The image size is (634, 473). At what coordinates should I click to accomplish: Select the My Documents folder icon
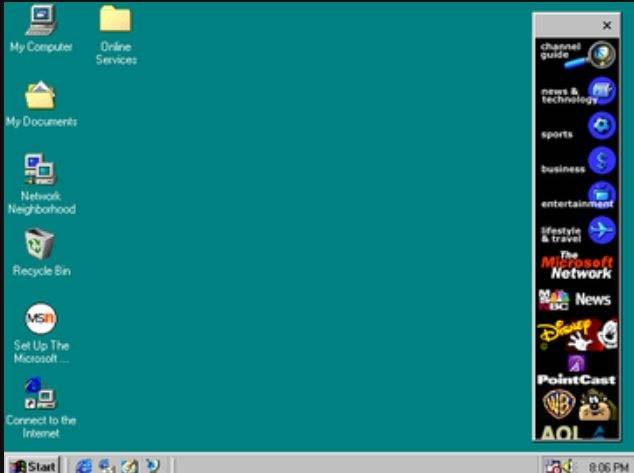pos(40,96)
